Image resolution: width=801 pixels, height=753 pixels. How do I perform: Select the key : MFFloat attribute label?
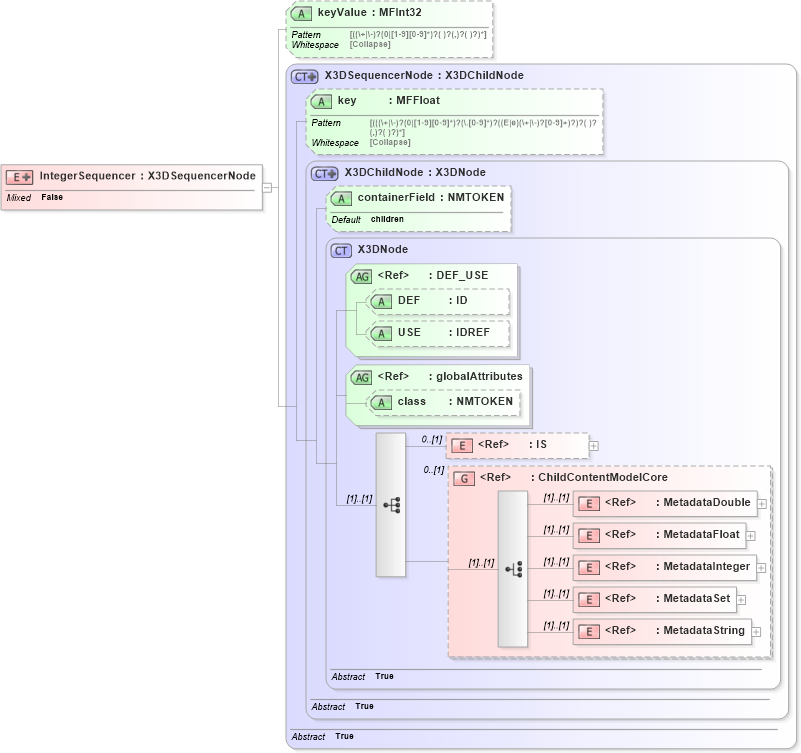coord(388,100)
